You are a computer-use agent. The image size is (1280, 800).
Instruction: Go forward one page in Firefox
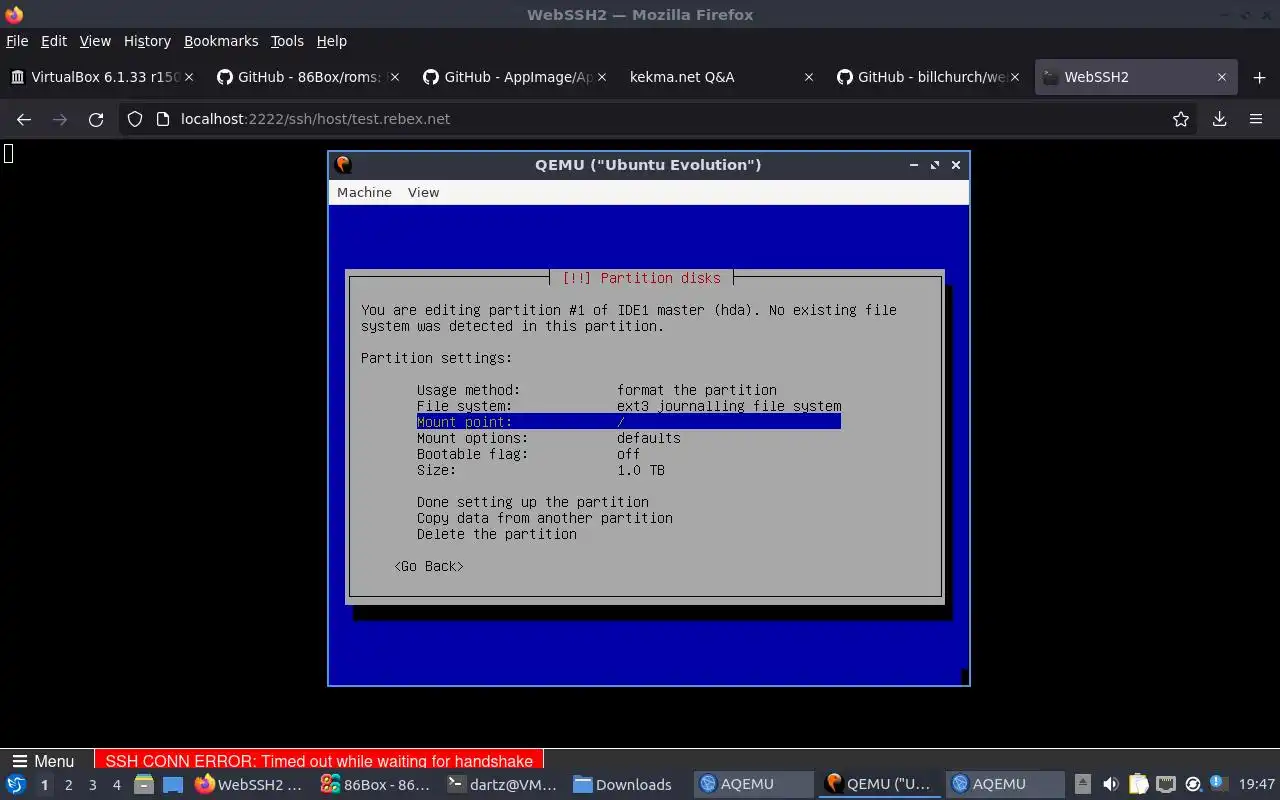tap(60, 119)
